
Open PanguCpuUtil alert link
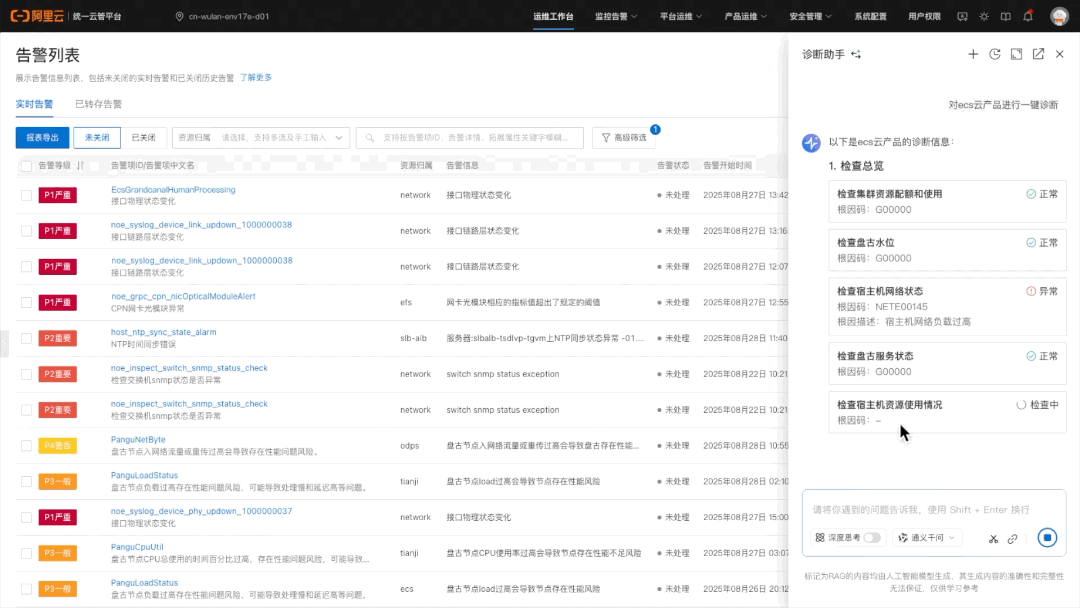[x=137, y=547]
